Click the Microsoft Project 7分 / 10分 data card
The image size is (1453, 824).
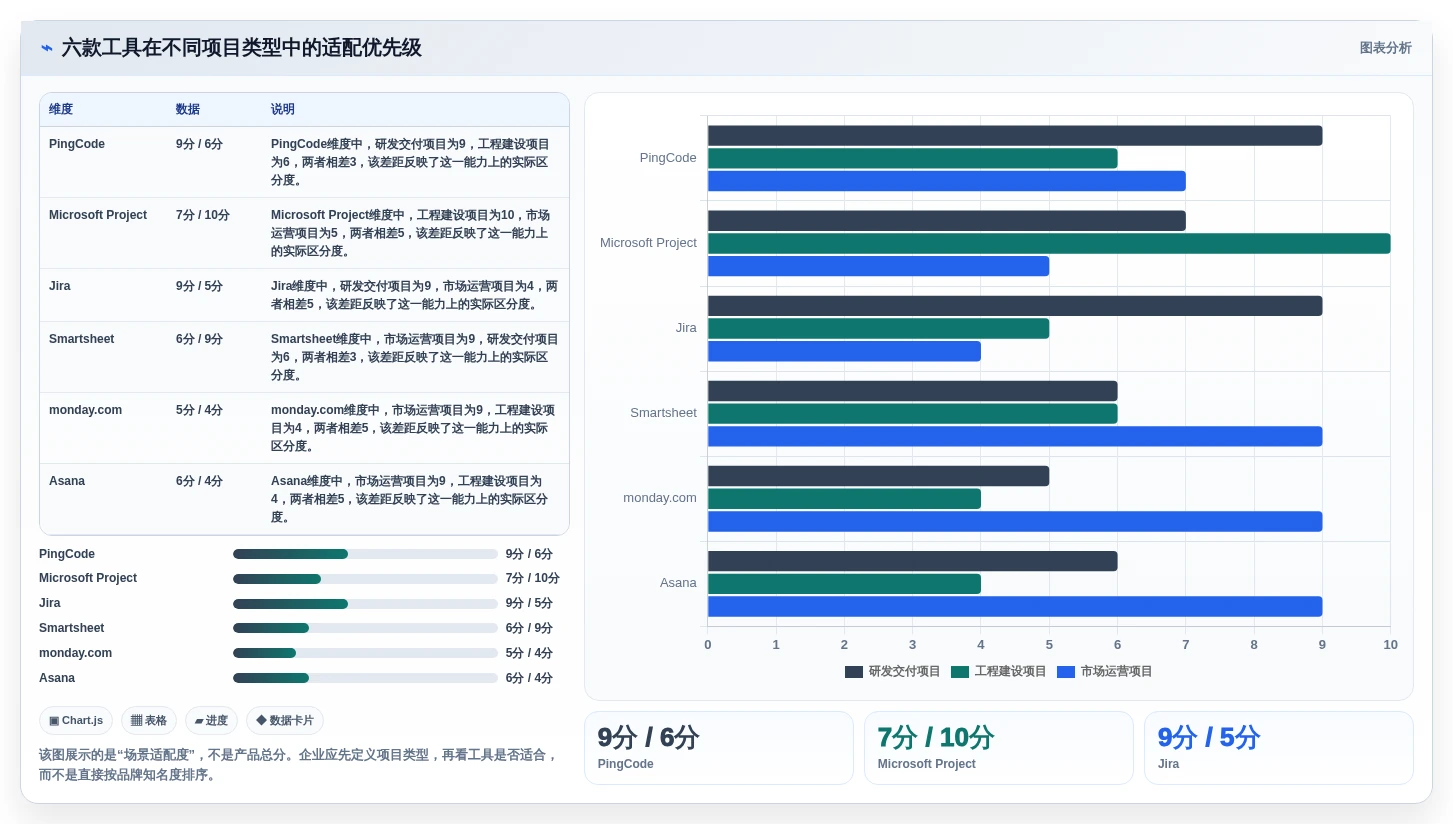click(x=999, y=748)
